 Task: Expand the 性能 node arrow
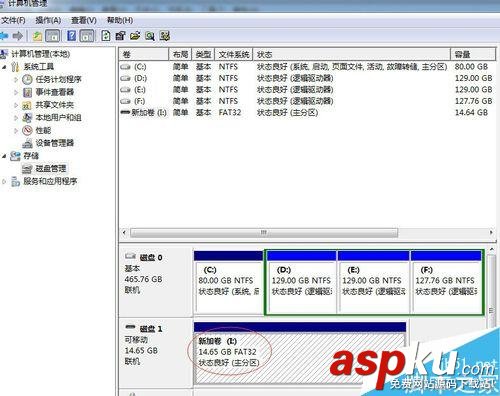16,131
